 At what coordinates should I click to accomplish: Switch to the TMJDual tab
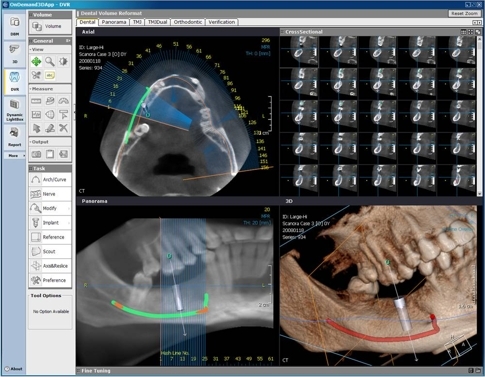tap(158, 22)
